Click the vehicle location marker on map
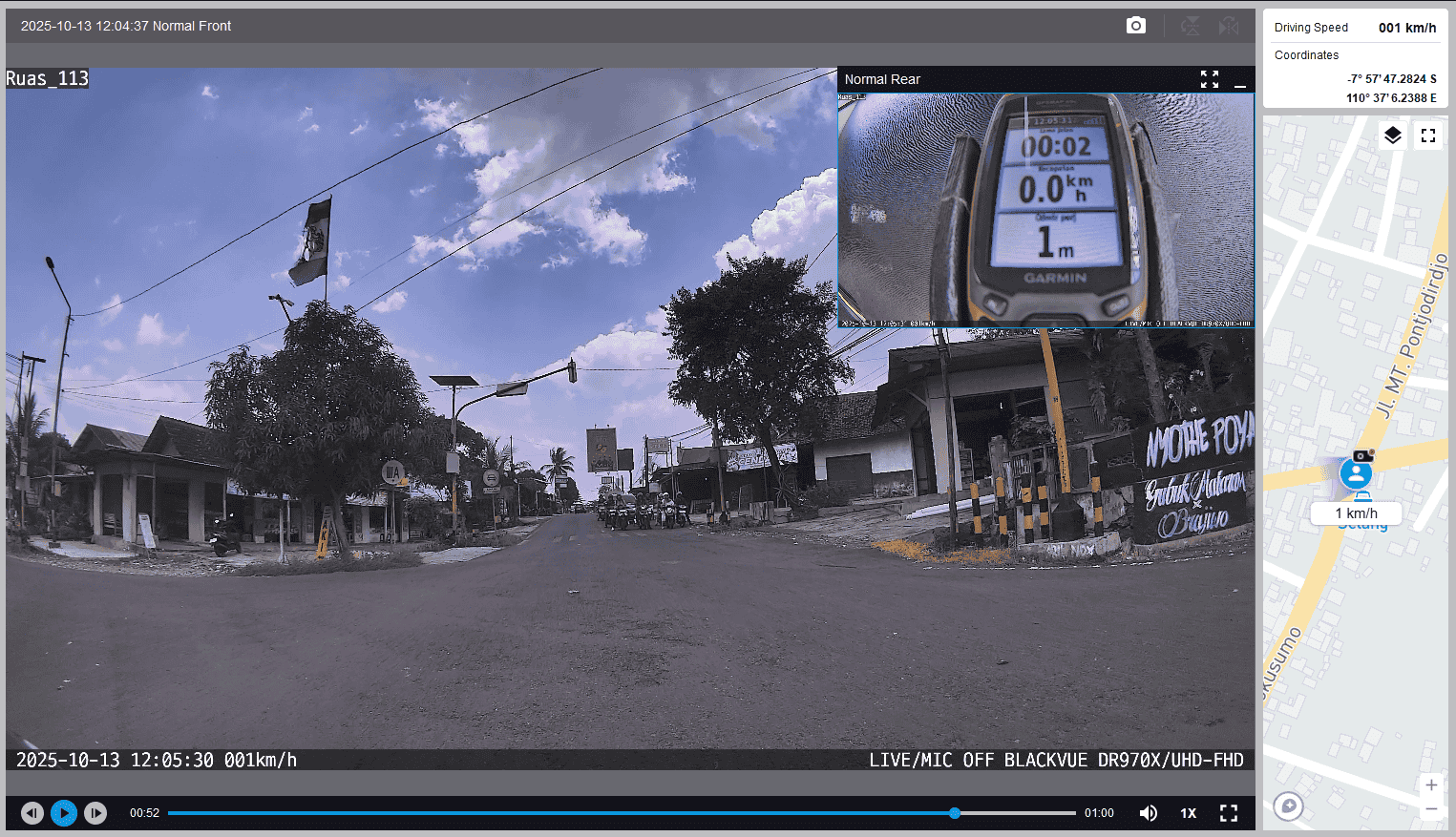This screenshot has height=837, width=1456. (1356, 473)
